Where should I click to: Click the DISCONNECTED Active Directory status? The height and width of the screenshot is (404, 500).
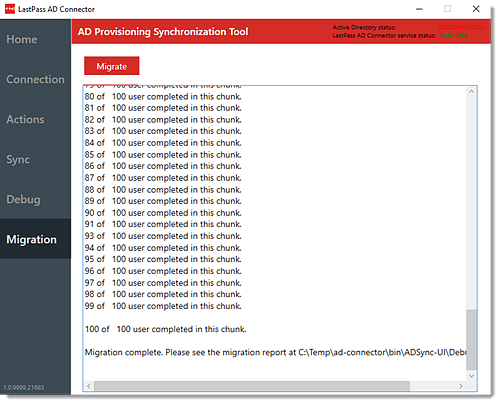461,27
